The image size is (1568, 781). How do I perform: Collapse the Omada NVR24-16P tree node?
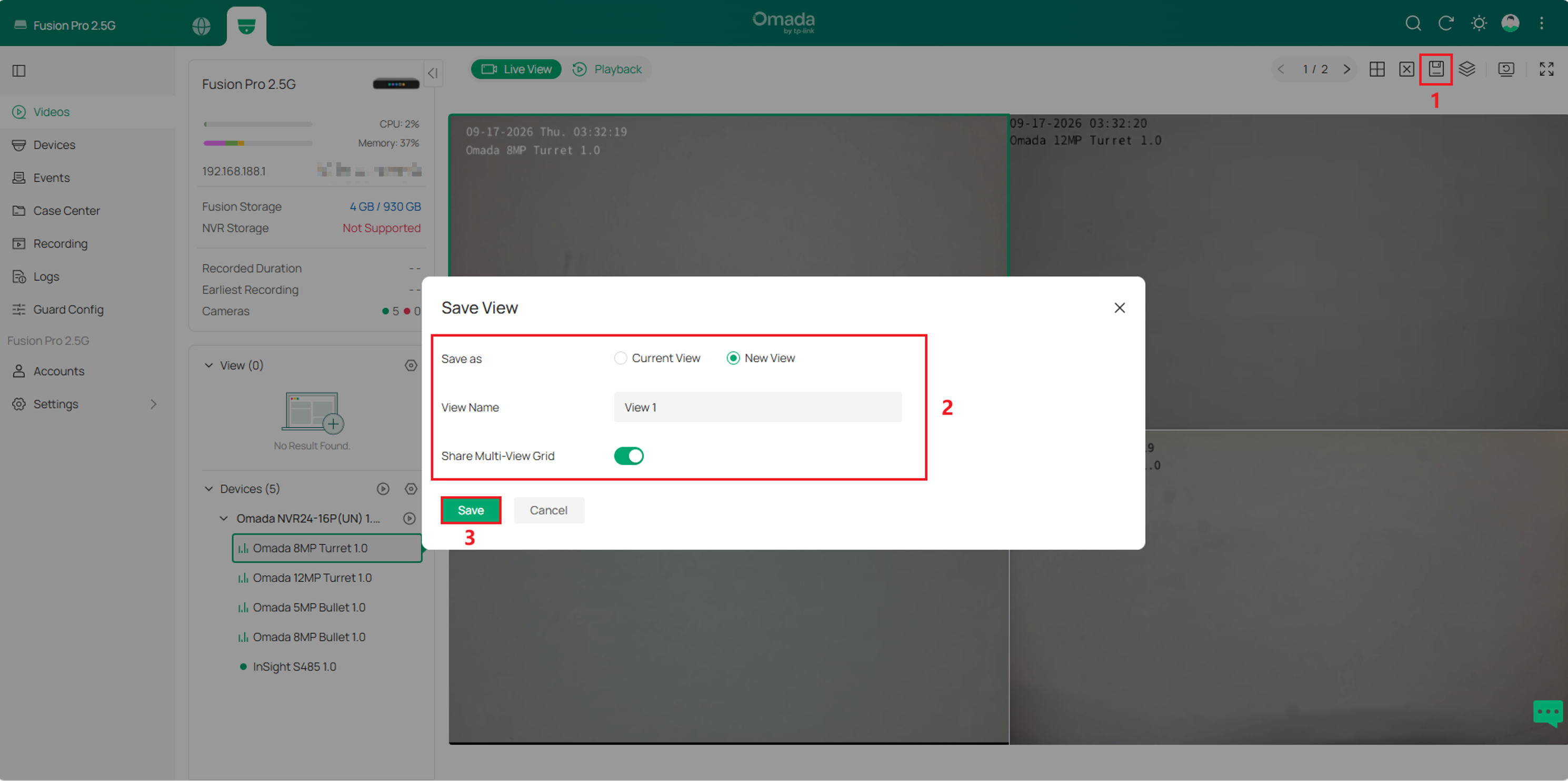pyautogui.click(x=223, y=518)
